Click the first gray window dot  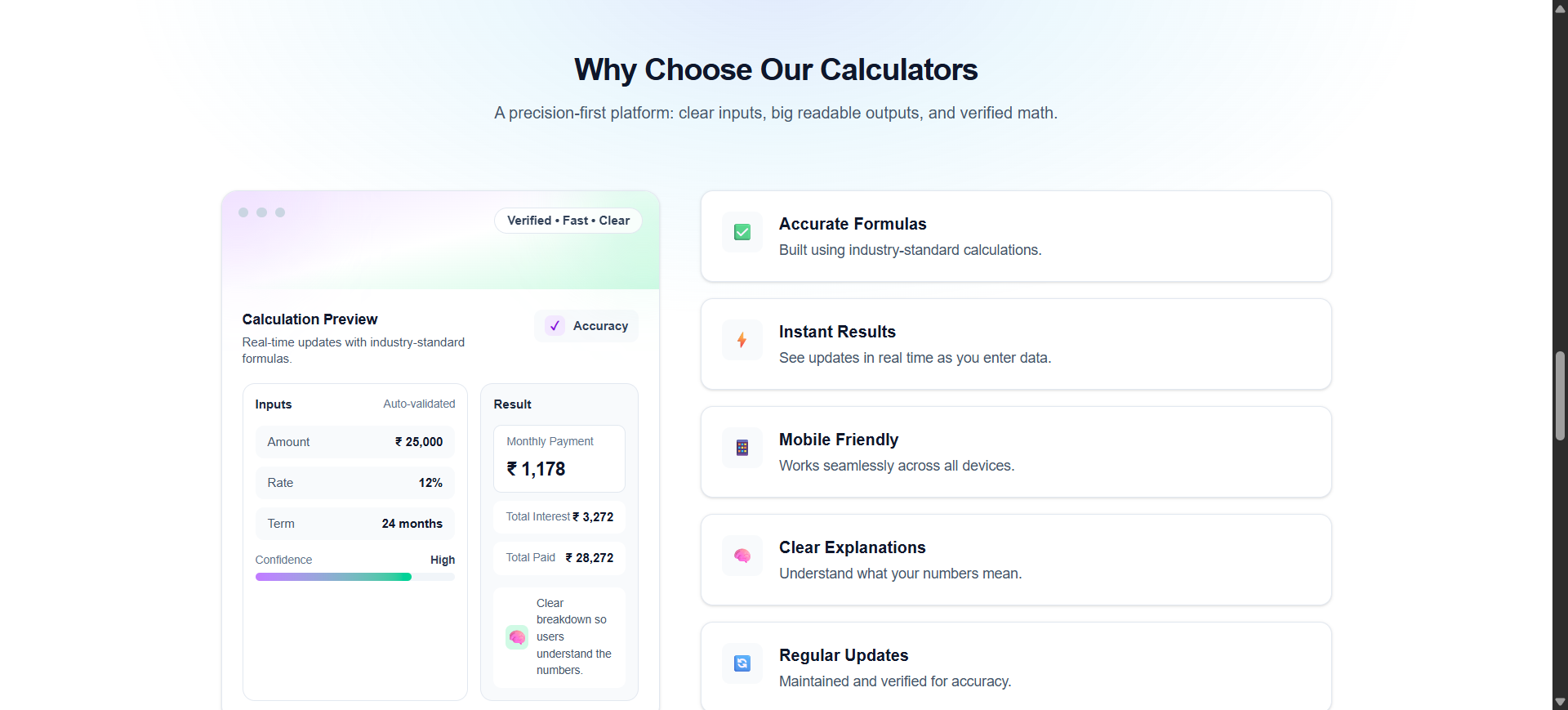click(x=243, y=212)
